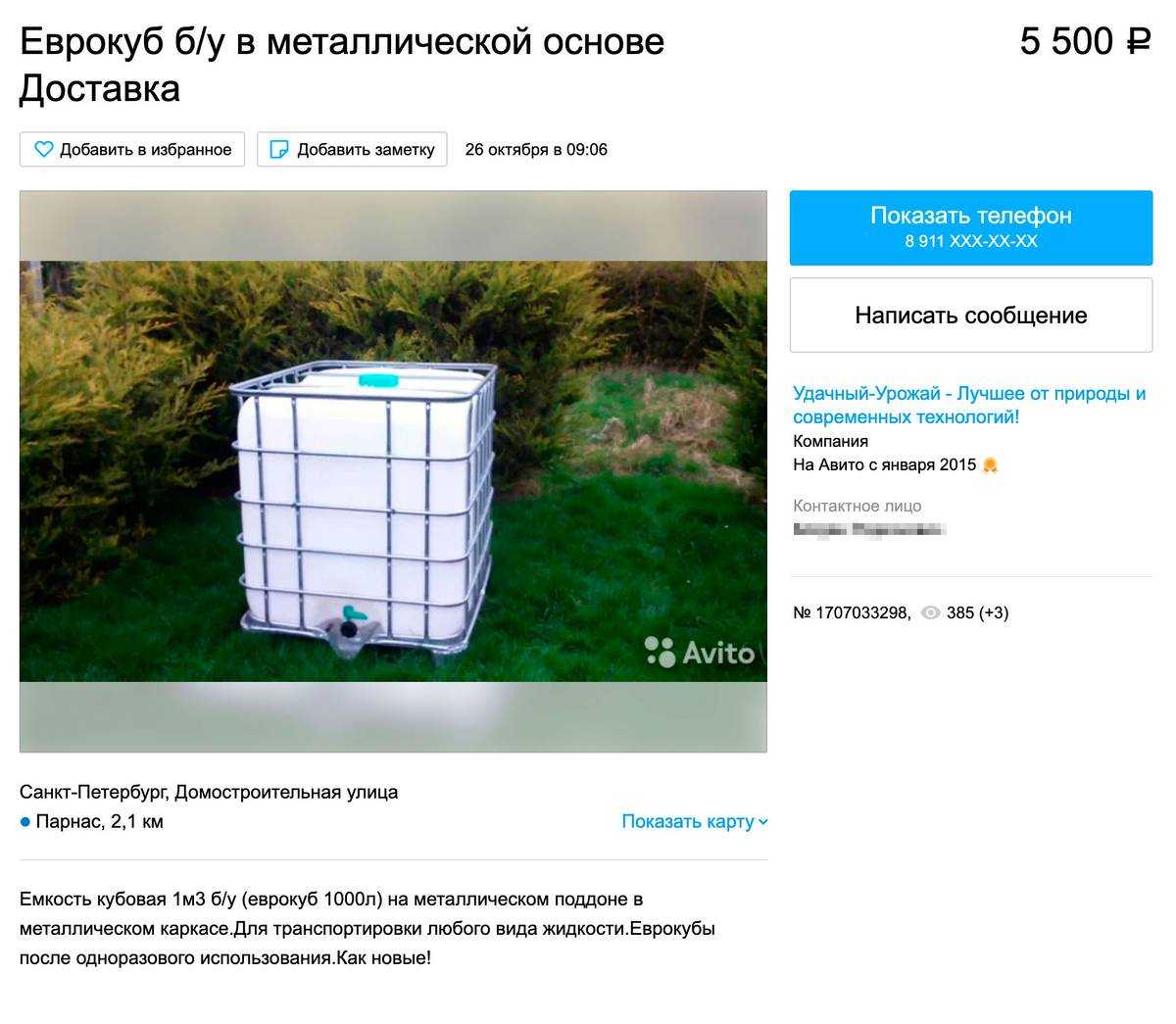Viewport: 1176px width, 1024px height.
Task: Open Написать сообщение button
Action: tap(971, 316)
